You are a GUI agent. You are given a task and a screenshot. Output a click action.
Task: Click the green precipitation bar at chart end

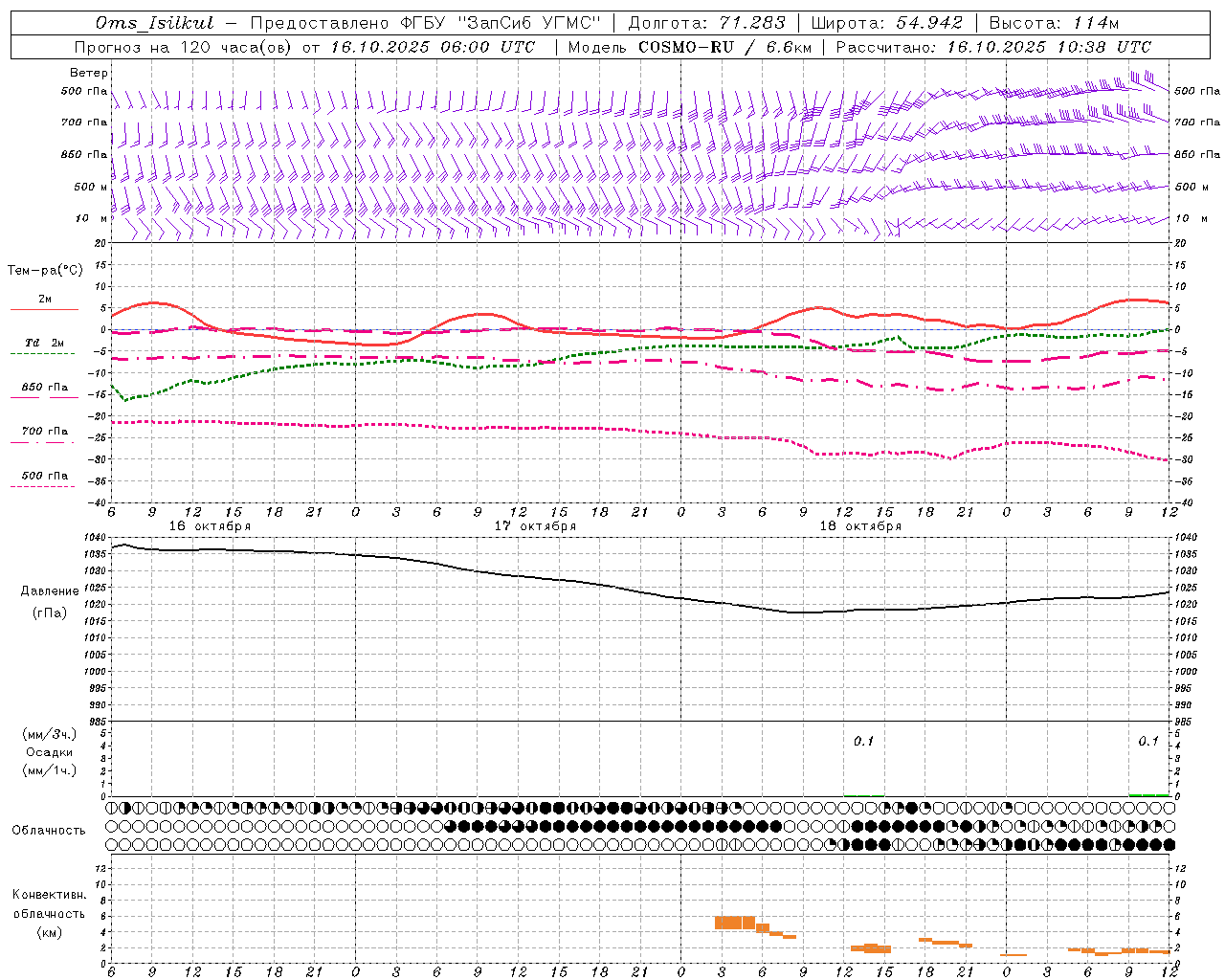(1149, 794)
